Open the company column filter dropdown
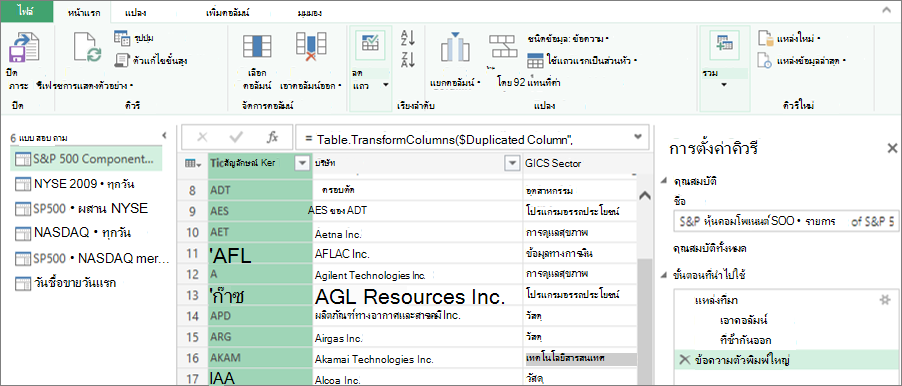Viewport: 902px width, 386px height. click(x=512, y=164)
